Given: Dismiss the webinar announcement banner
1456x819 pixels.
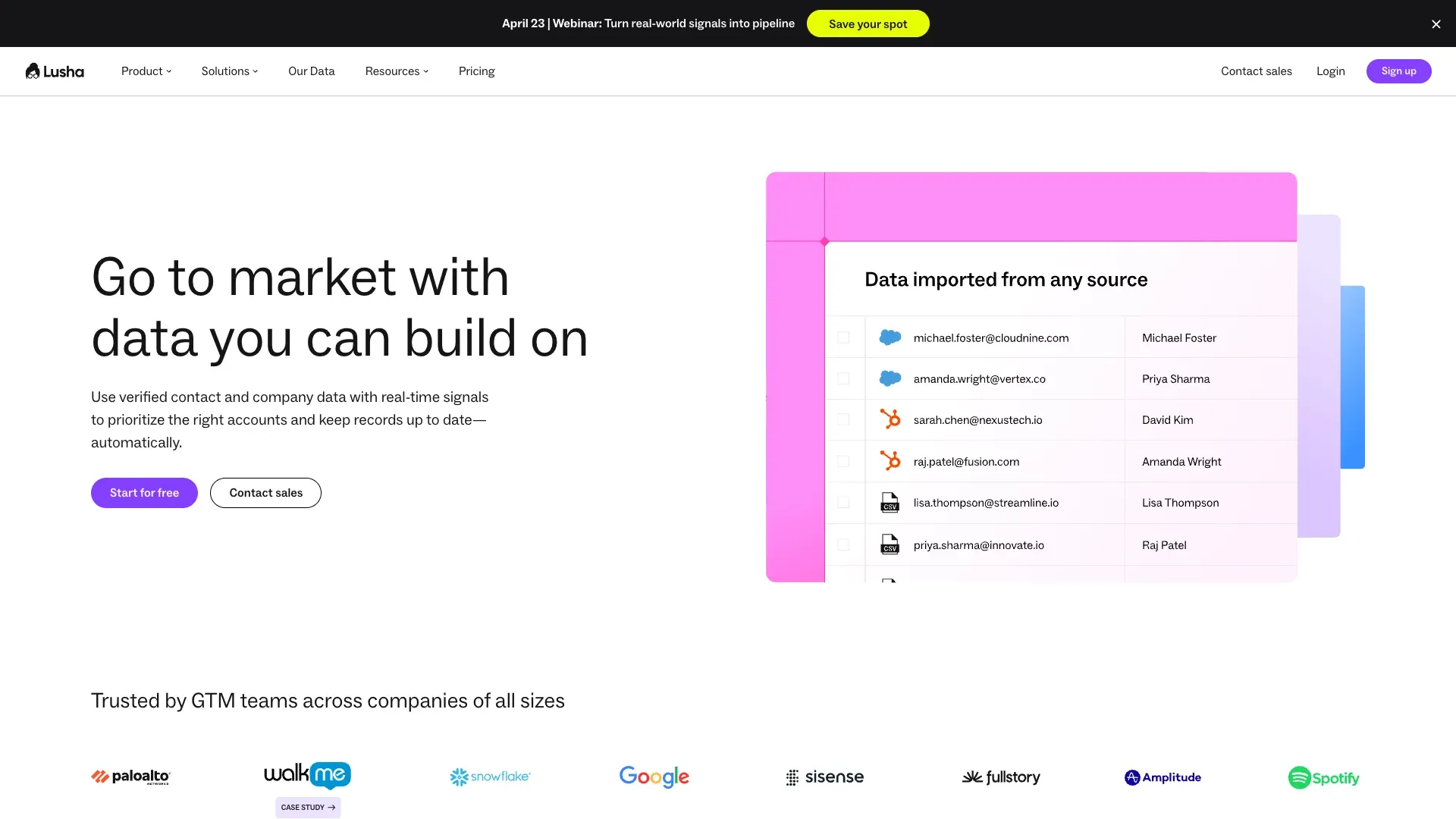Looking at the screenshot, I should coord(1436,24).
